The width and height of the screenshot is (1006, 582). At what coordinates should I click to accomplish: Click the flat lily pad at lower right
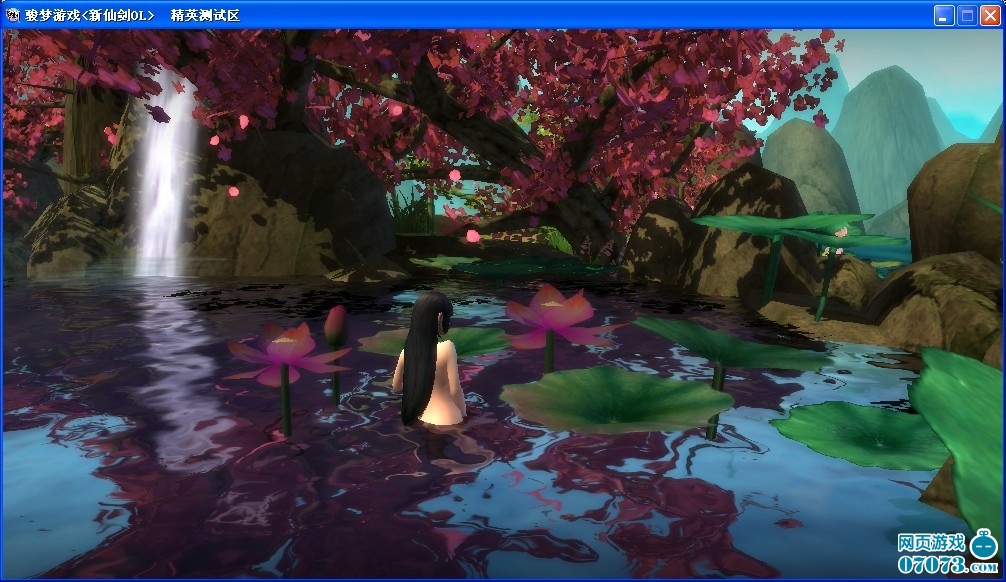(858, 434)
